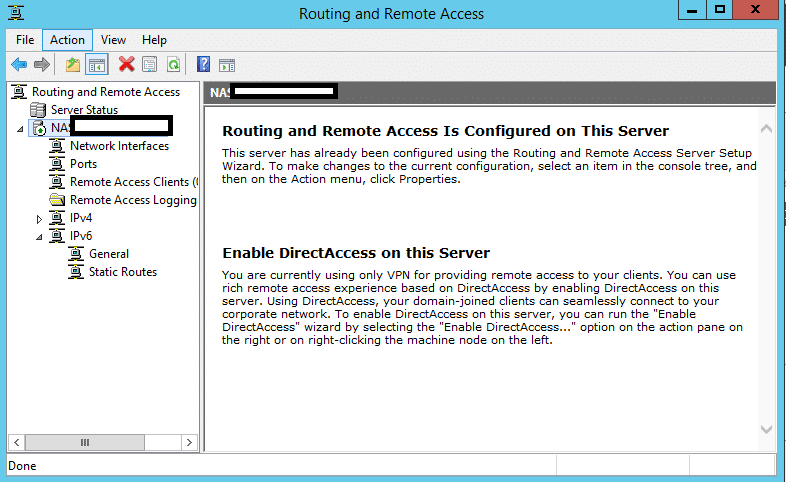Click right arrow of tree horizontal scrollbar
The image size is (786, 482).
[x=189, y=442]
